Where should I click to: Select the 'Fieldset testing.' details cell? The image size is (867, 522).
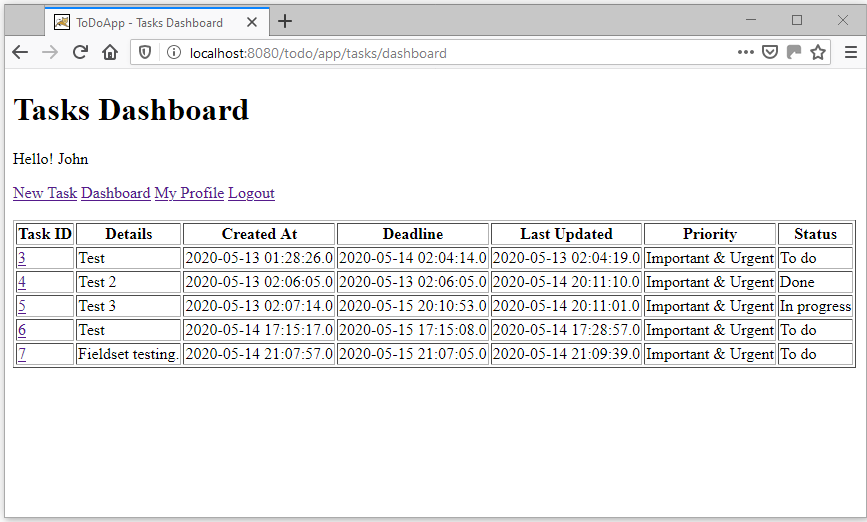tap(128, 354)
